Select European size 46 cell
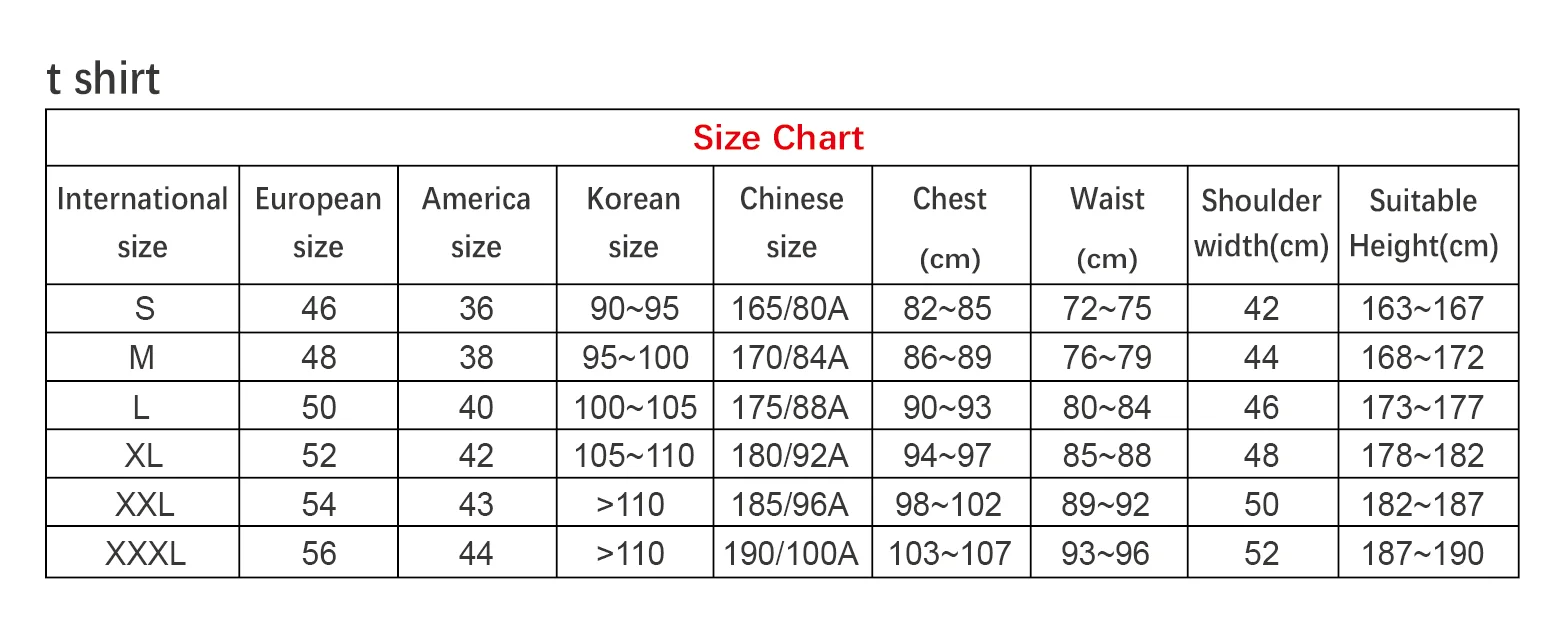The width and height of the screenshot is (1563, 644). tap(318, 309)
